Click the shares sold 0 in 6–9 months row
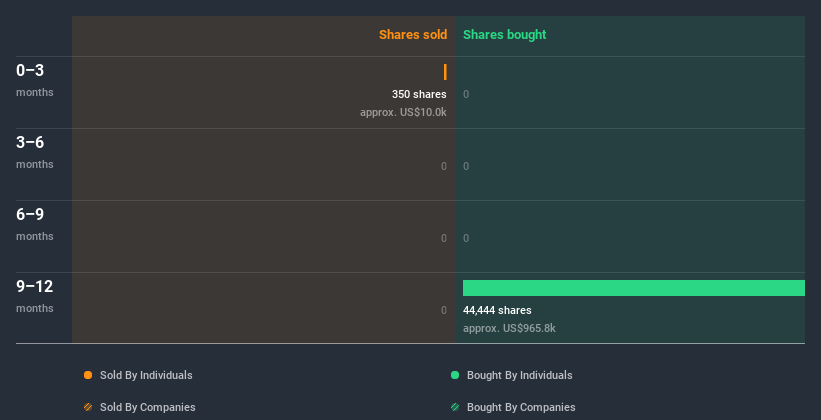Viewport: 821px width, 420px height. [443, 238]
